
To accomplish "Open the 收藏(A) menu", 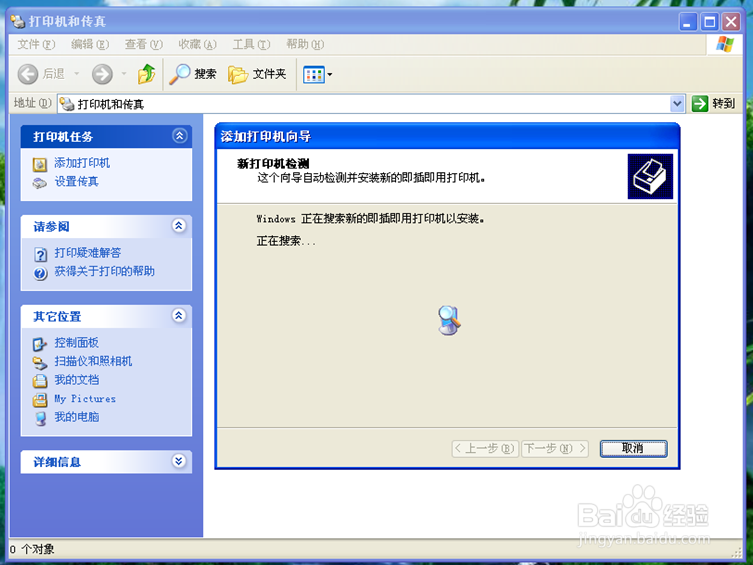I will tap(197, 44).
